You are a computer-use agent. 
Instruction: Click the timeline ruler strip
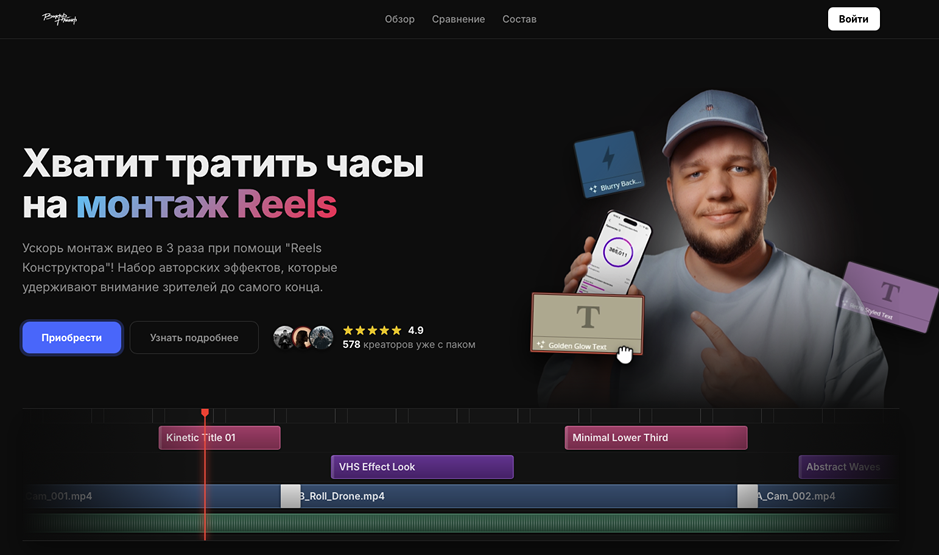point(460,416)
